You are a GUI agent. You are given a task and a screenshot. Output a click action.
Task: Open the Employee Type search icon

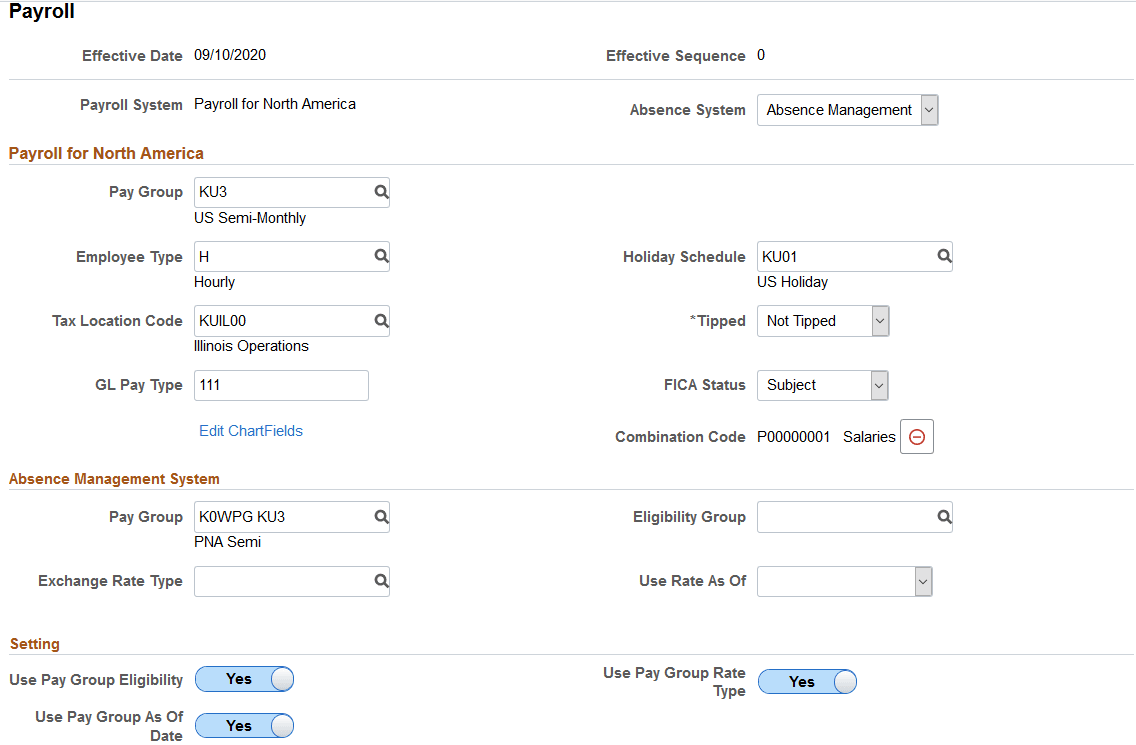380,256
